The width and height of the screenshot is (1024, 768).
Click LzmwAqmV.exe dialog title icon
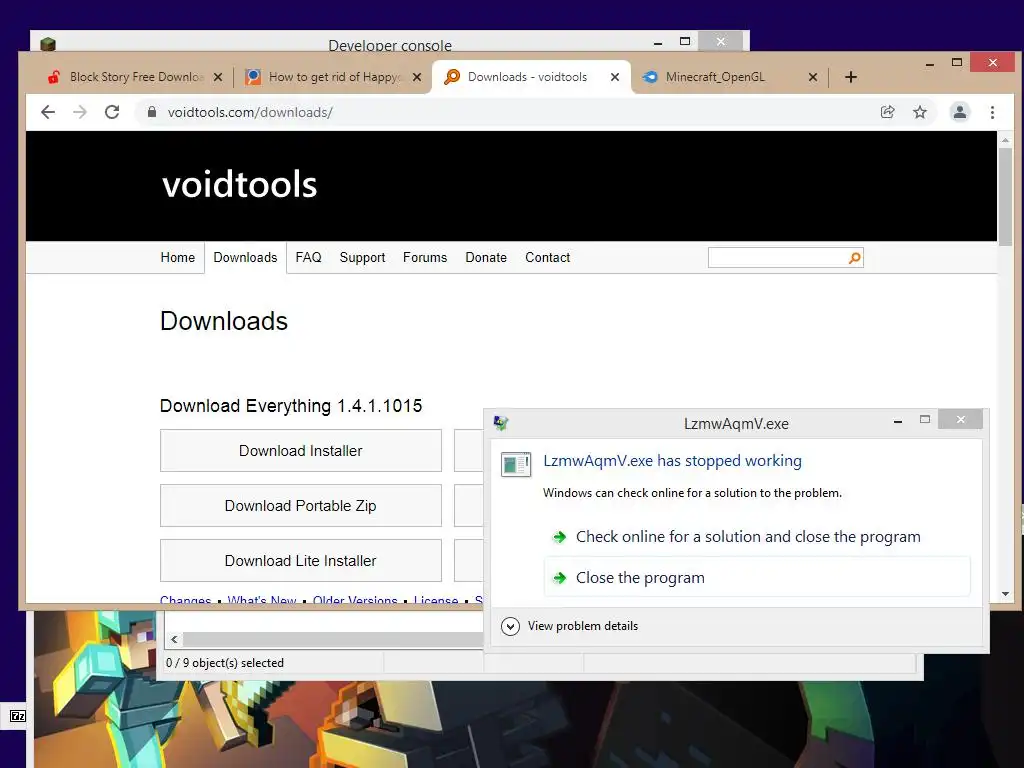[x=501, y=423]
